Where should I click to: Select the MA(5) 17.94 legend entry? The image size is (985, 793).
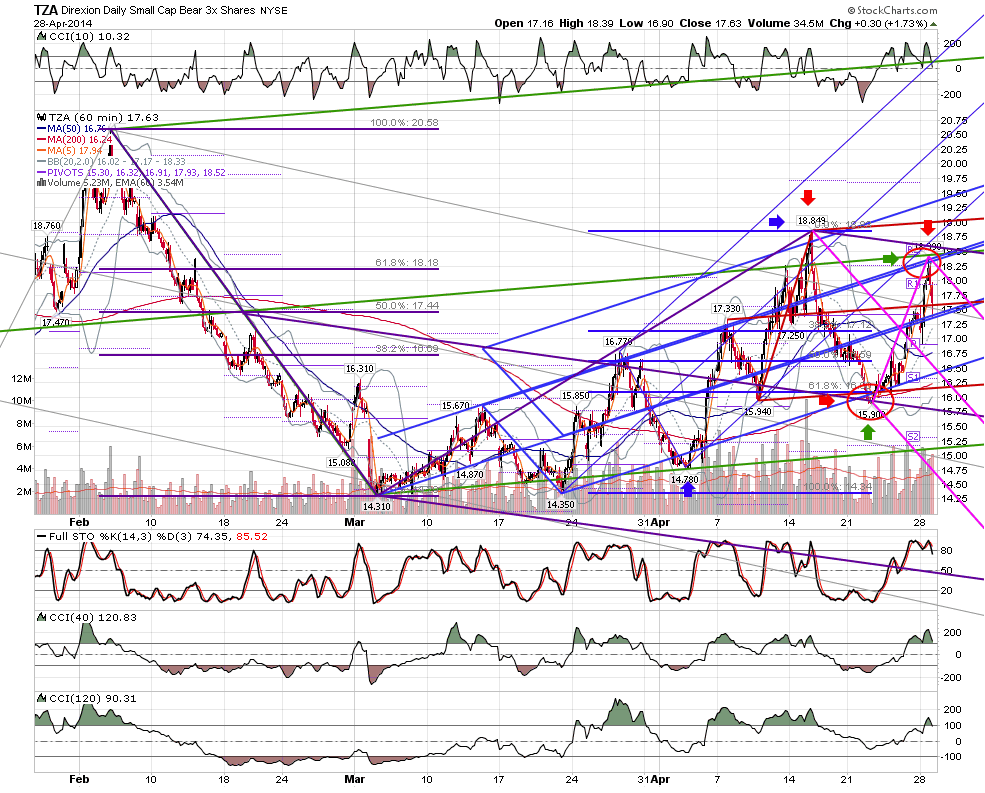72,150
